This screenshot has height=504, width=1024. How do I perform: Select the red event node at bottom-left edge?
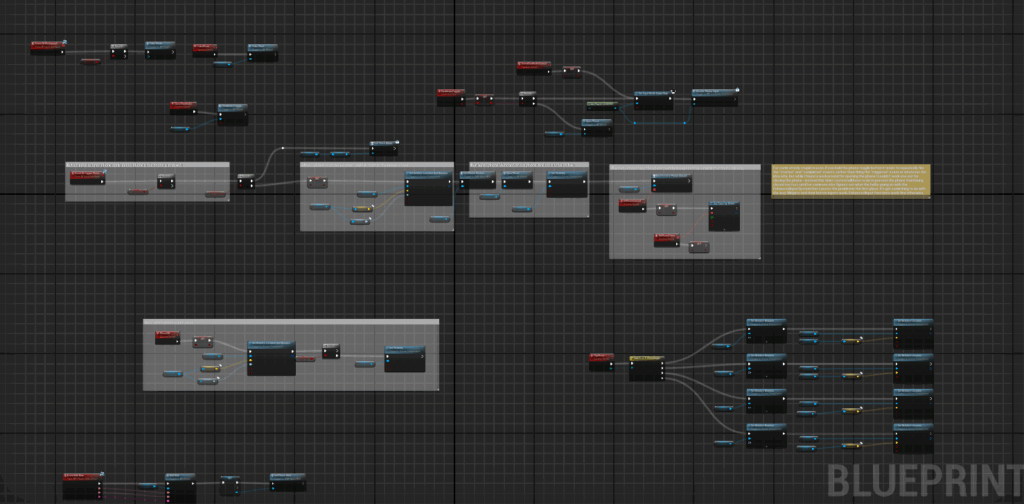[83, 484]
